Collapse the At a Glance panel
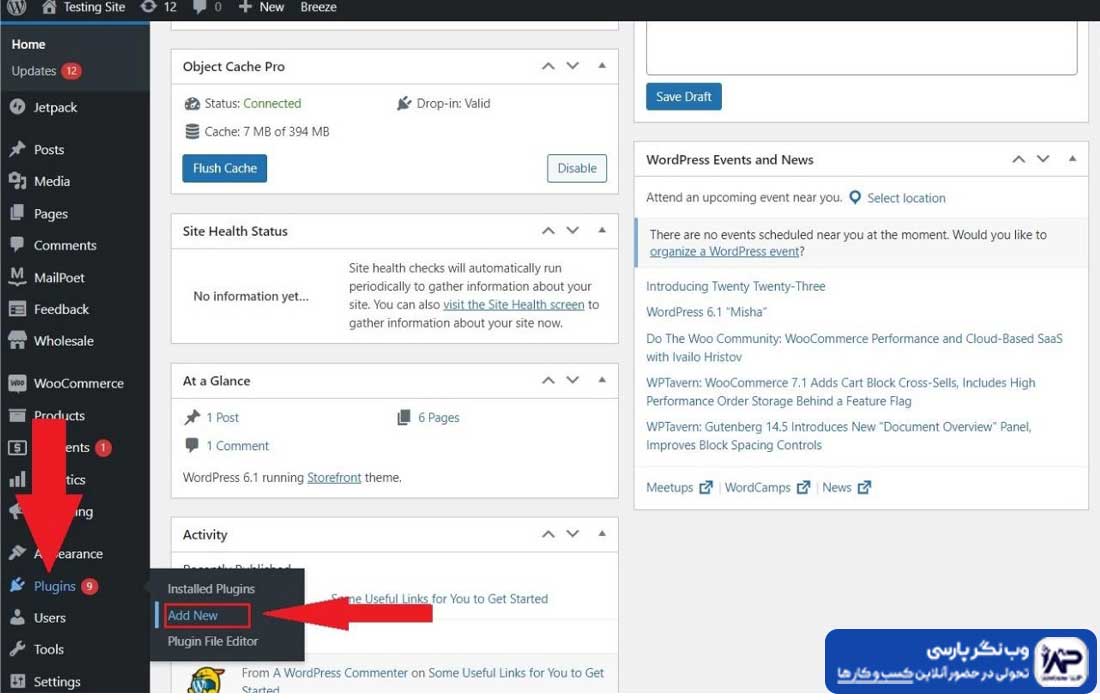The image size is (1100, 700). click(x=602, y=380)
